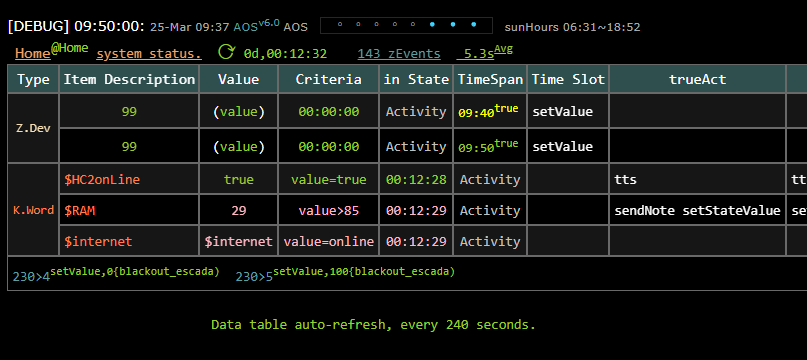Click criteria 00:00:00 in the 09:50 row
The height and width of the screenshot is (360, 807).
pyautogui.click(x=328, y=146)
